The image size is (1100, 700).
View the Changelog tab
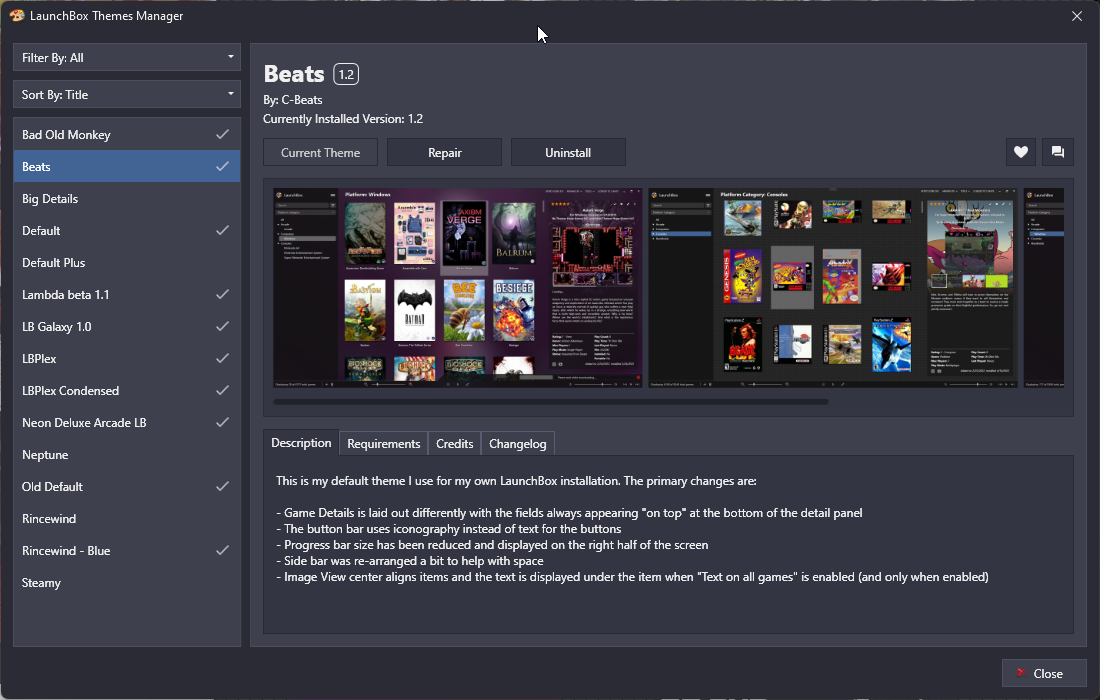pyautogui.click(x=518, y=444)
